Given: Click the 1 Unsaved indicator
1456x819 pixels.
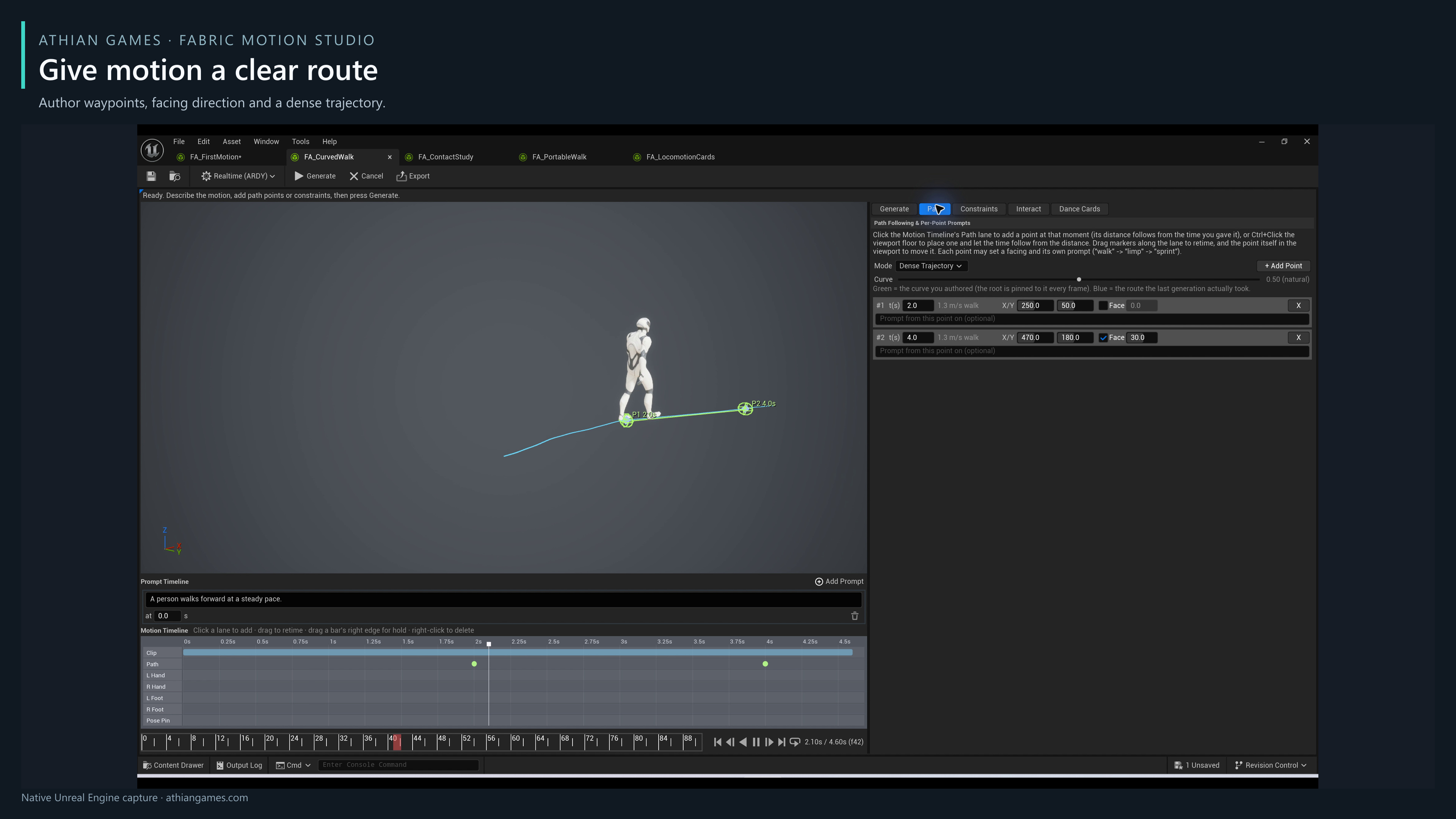Looking at the screenshot, I should pos(1197,765).
